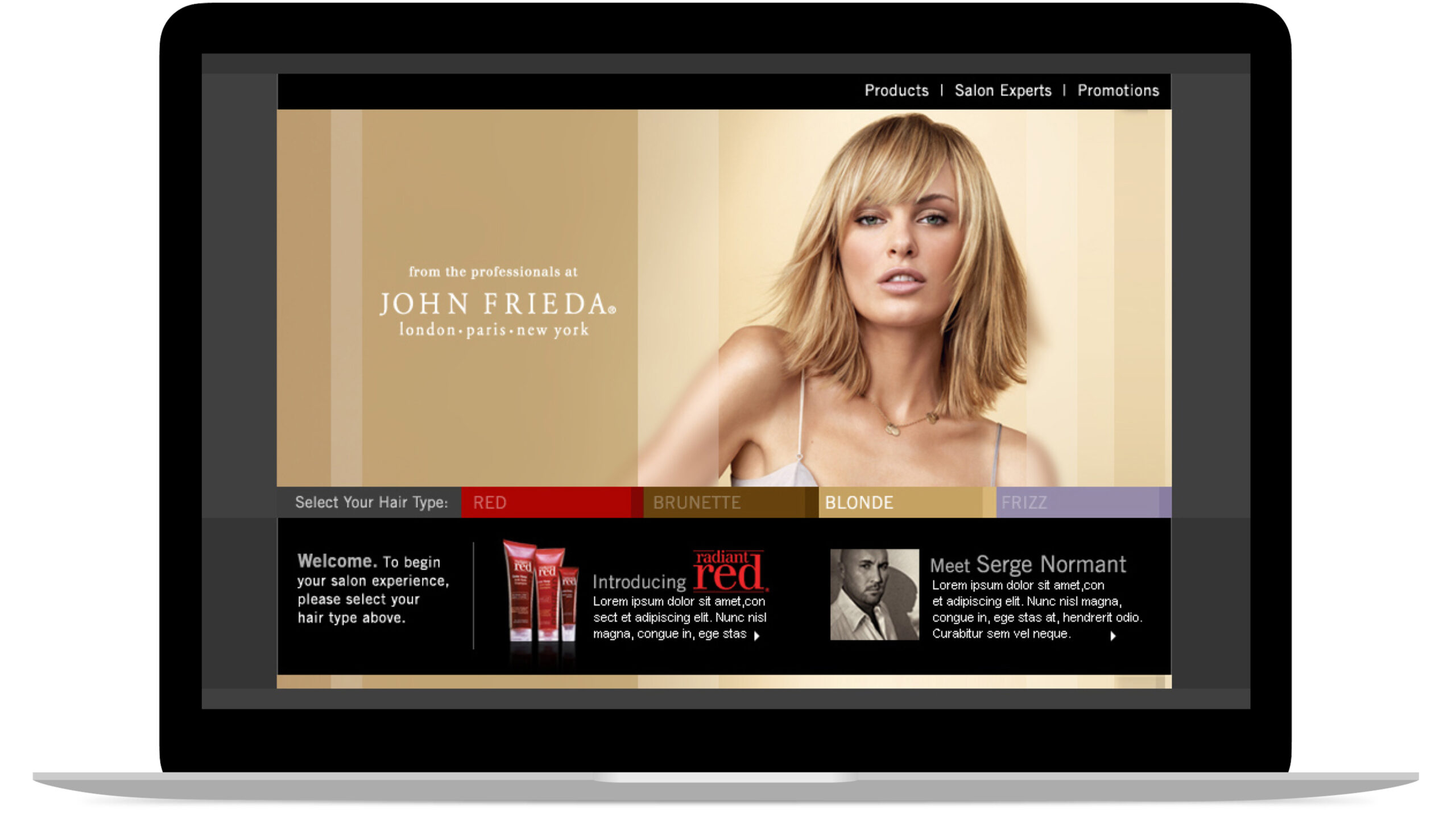Select the BRUNETTE hair type tab
Image resolution: width=1456 pixels, height=819 pixels.
(x=731, y=502)
